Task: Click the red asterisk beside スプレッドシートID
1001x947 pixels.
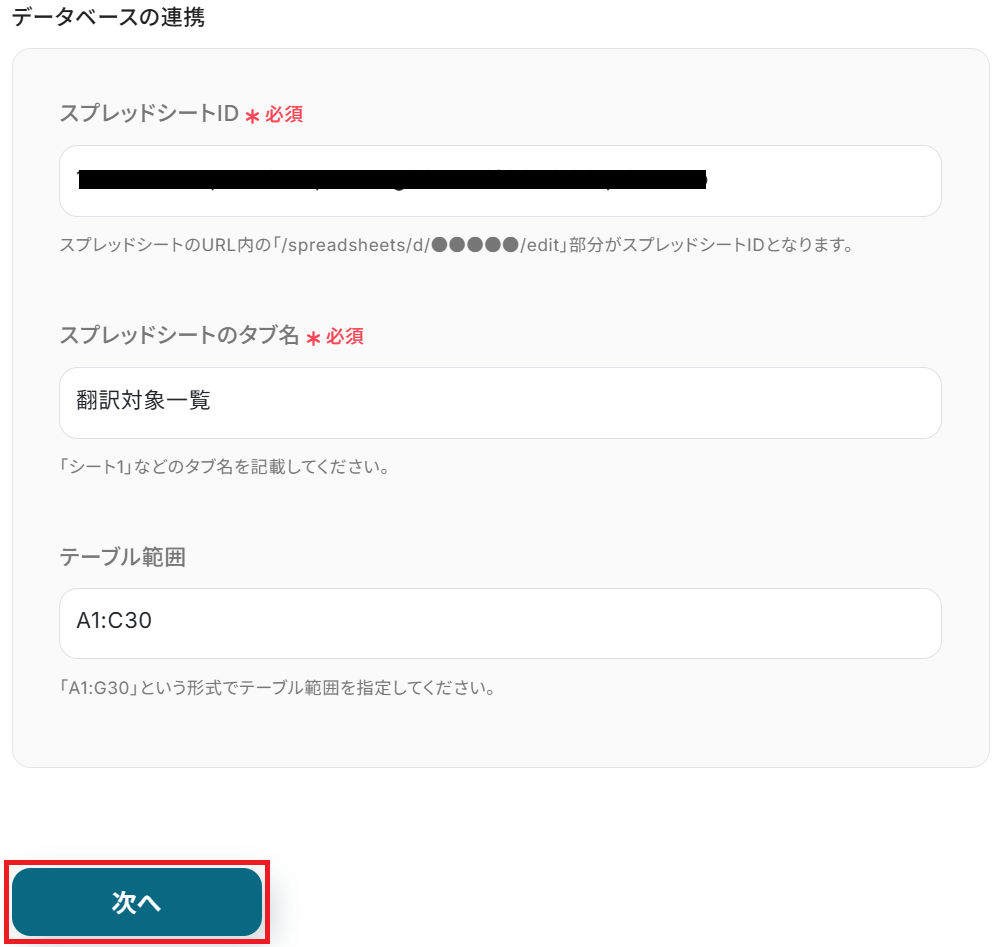Action: 252,116
